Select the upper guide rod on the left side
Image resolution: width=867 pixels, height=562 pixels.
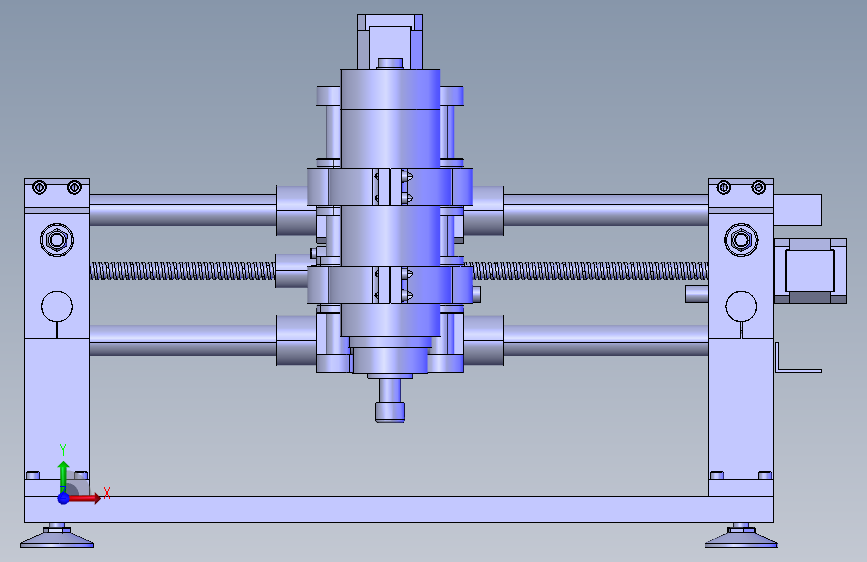pyautogui.click(x=182, y=210)
